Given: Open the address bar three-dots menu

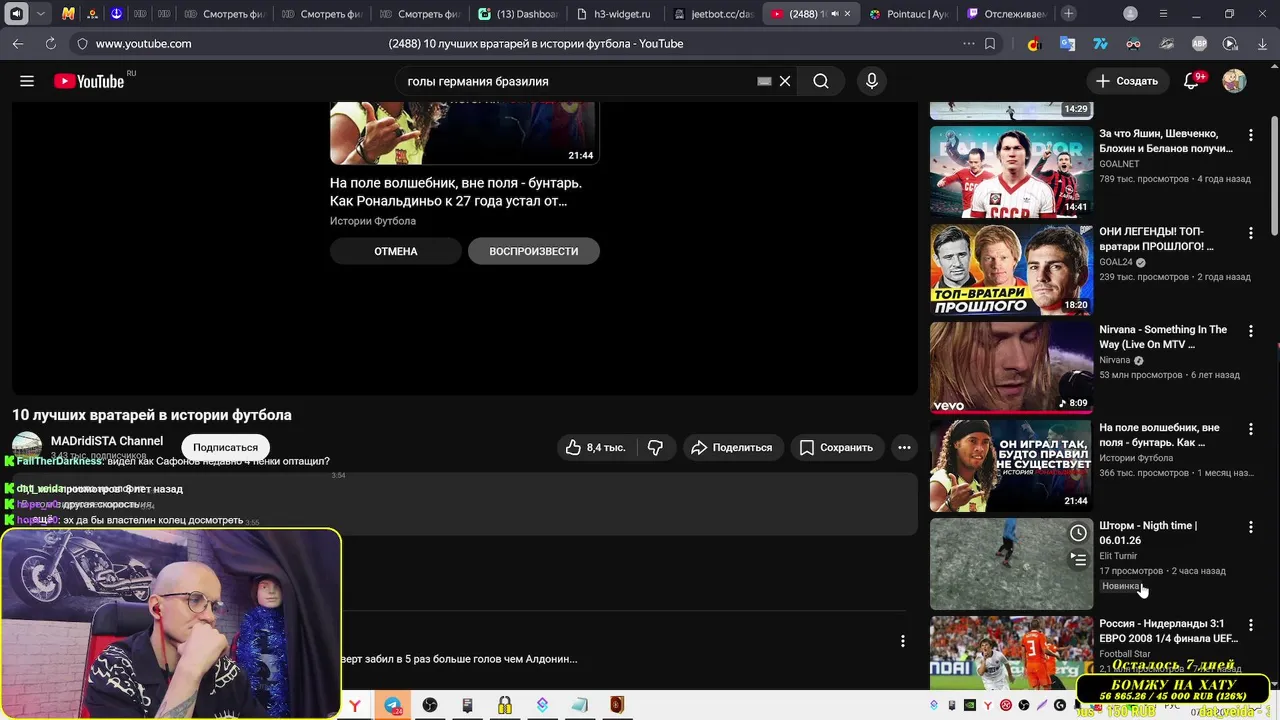Looking at the screenshot, I should tap(968, 44).
